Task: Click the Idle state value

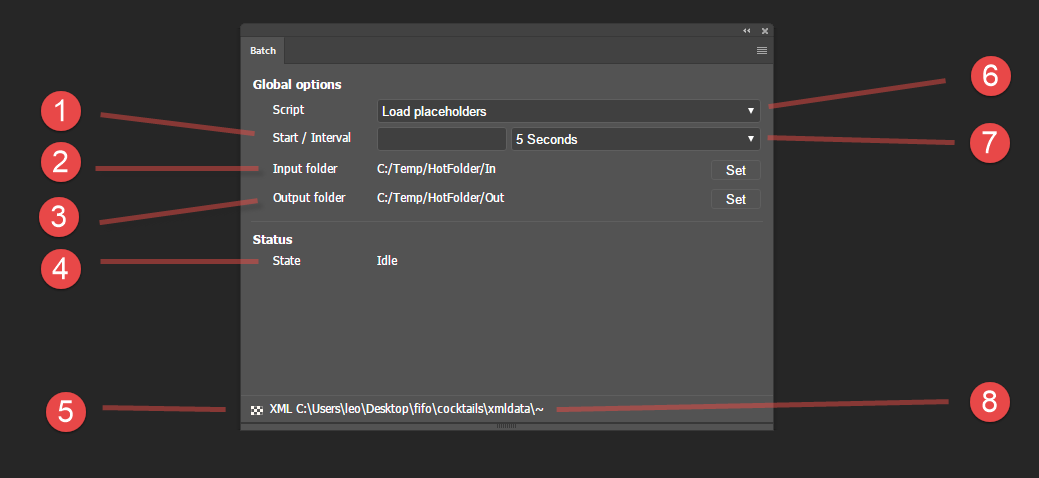Action: (x=387, y=261)
